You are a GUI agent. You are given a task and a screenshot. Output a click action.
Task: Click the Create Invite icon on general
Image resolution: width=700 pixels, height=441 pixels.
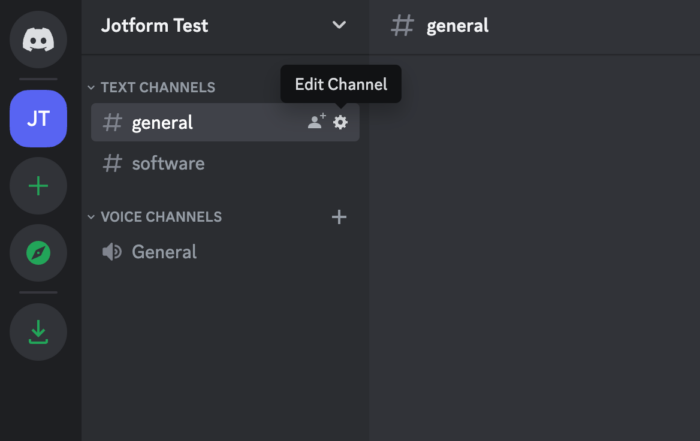316,122
